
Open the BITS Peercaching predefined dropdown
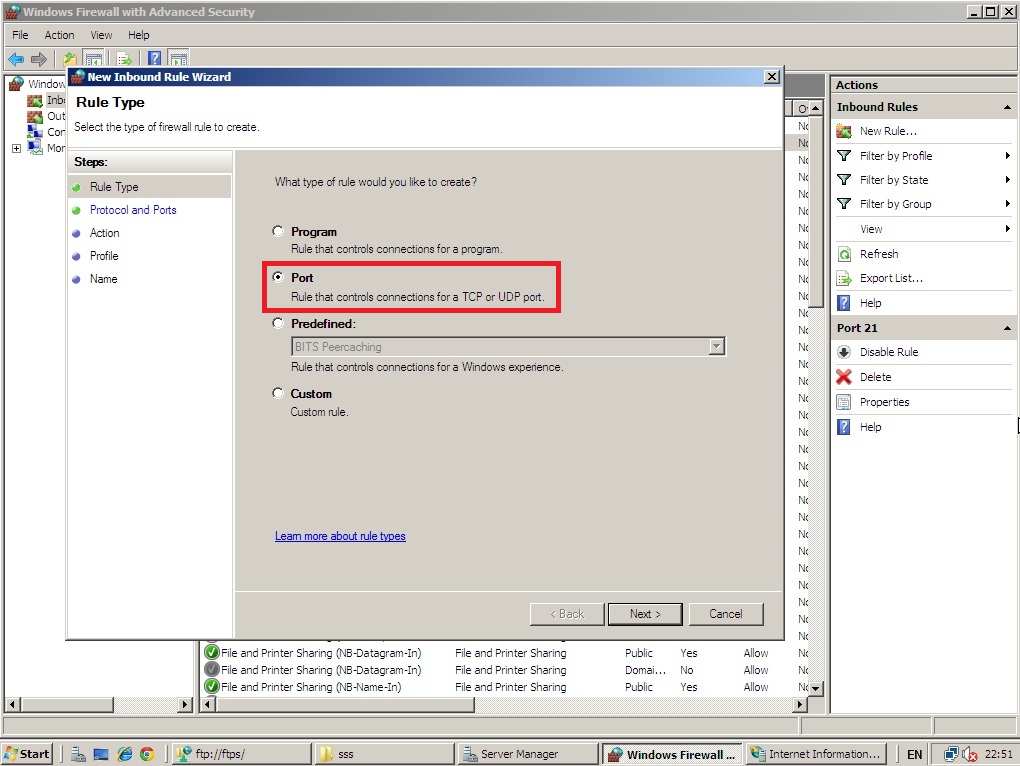click(x=716, y=347)
